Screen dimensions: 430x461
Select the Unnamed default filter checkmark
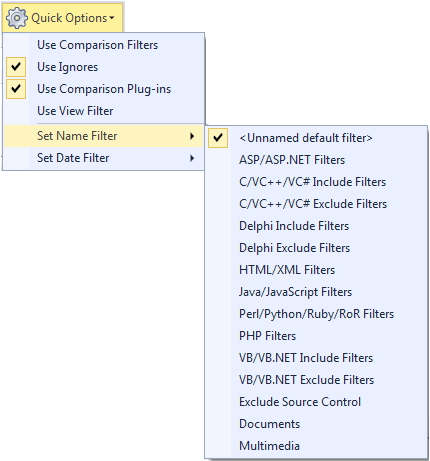coord(218,138)
